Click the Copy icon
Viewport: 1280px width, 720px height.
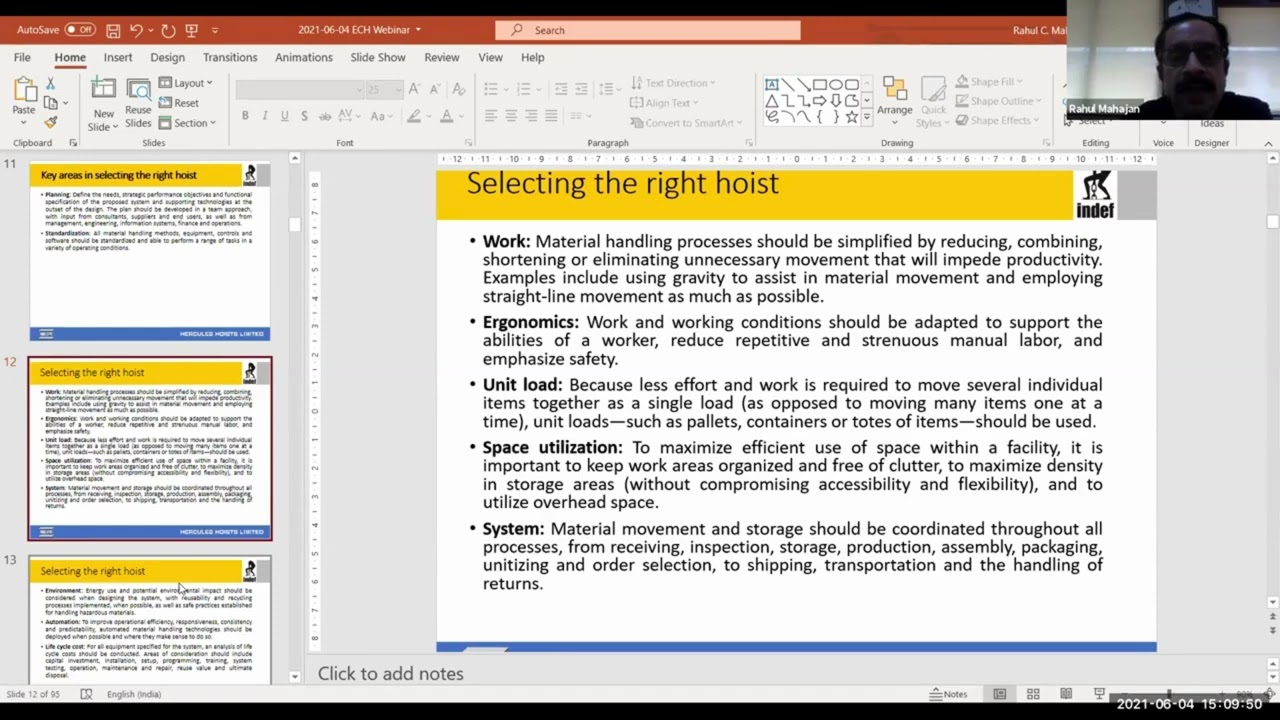coord(51,103)
